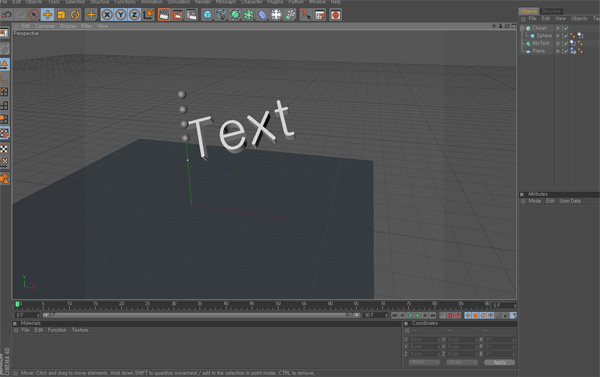Screen dimensions: 600x377
Task: Click the start frame field showing 0 F
Action: pyautogui.click(x=27, y=315)
